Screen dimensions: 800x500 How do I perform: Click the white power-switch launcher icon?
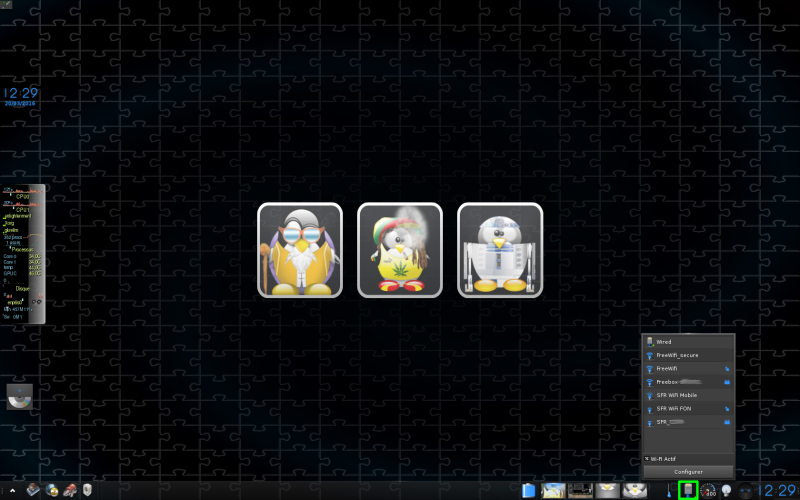coord(87,490)
